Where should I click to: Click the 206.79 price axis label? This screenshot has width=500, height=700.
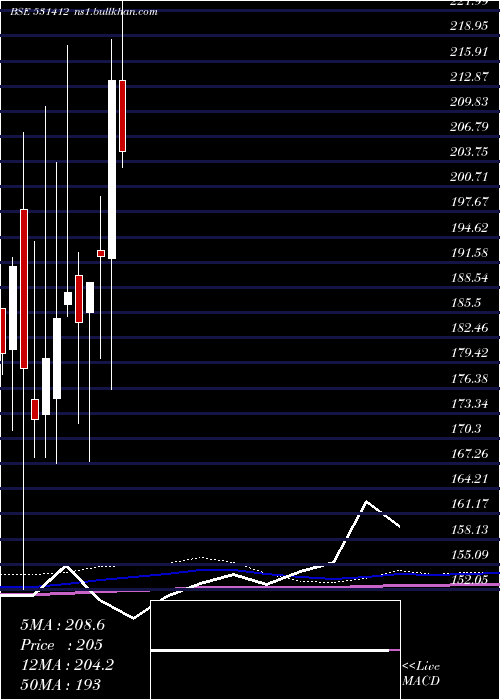point(469,127)
